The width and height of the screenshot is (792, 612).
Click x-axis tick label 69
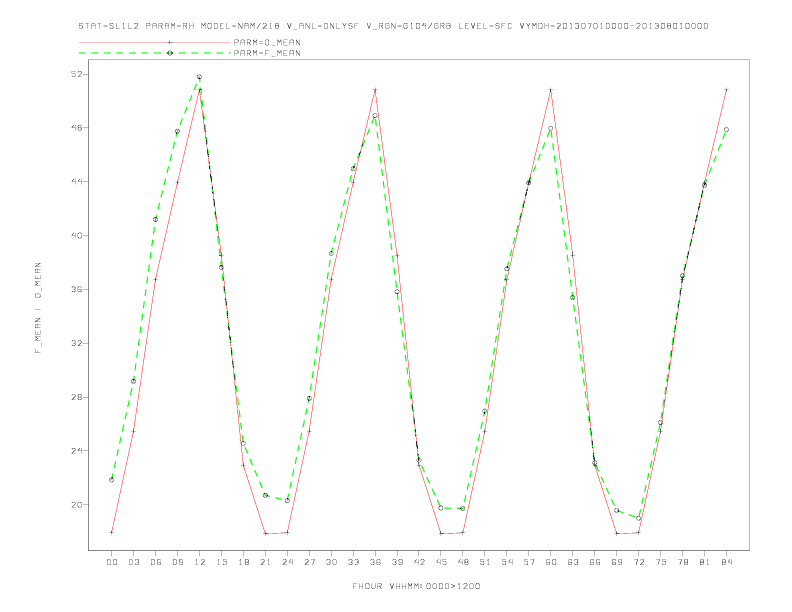pyautogui.click(x=617, y=562)
